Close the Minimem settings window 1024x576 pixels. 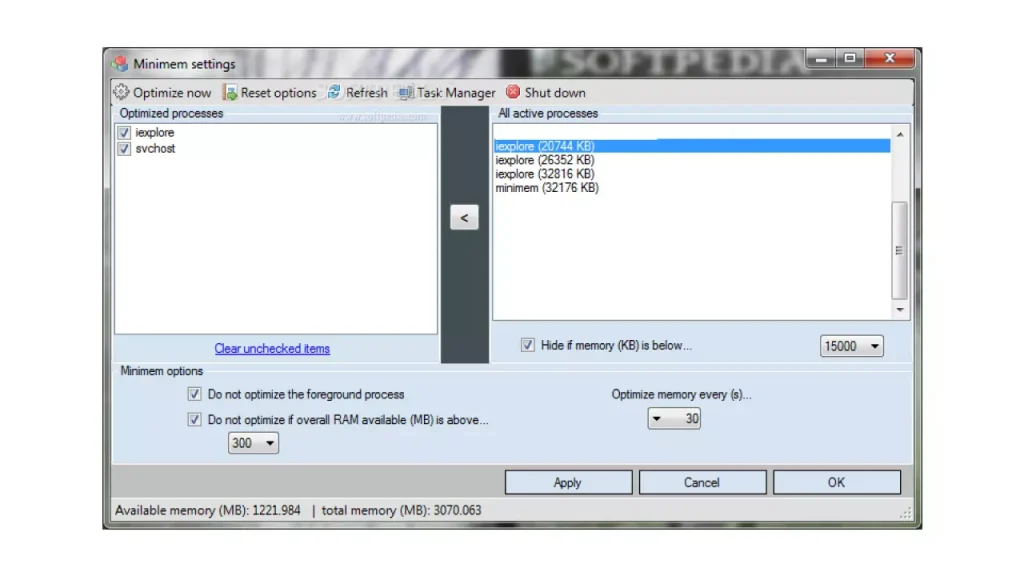(x=889, y=59)
